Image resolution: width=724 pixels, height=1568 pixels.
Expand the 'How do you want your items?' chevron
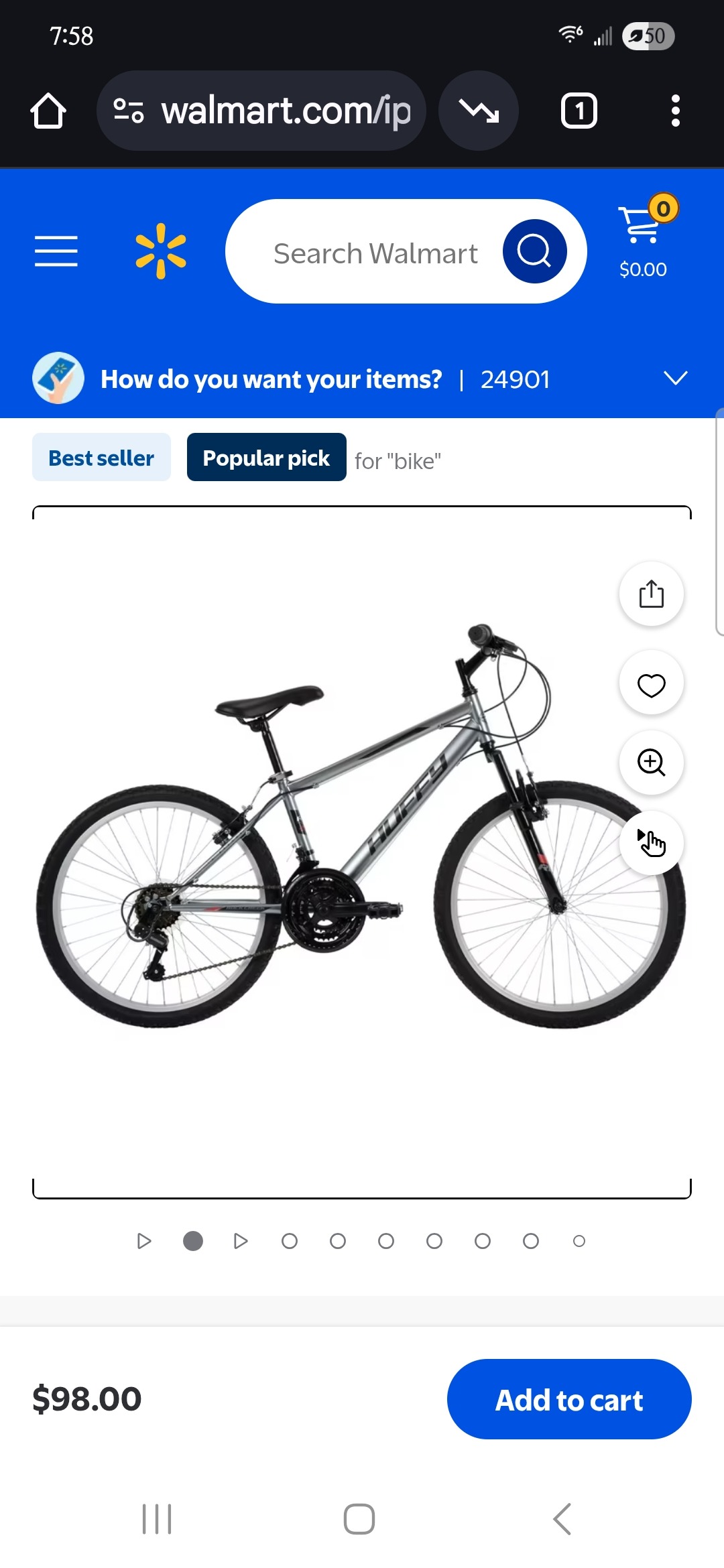click(676, 379)
